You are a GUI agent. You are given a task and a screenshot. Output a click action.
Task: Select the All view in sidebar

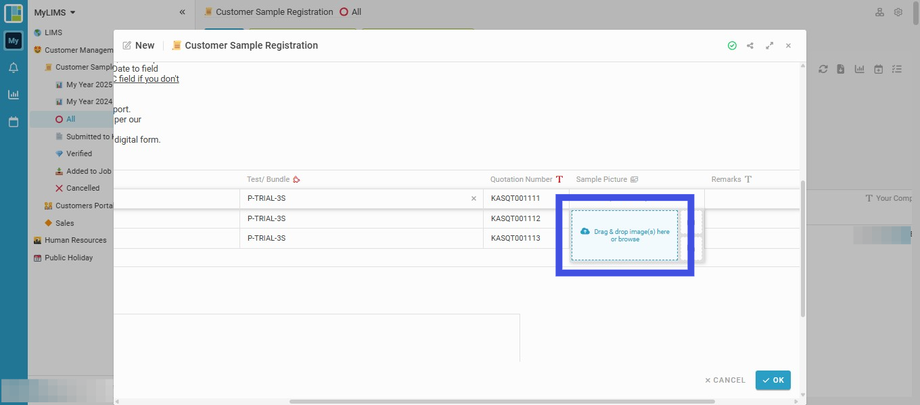click(x=70, y=119)
